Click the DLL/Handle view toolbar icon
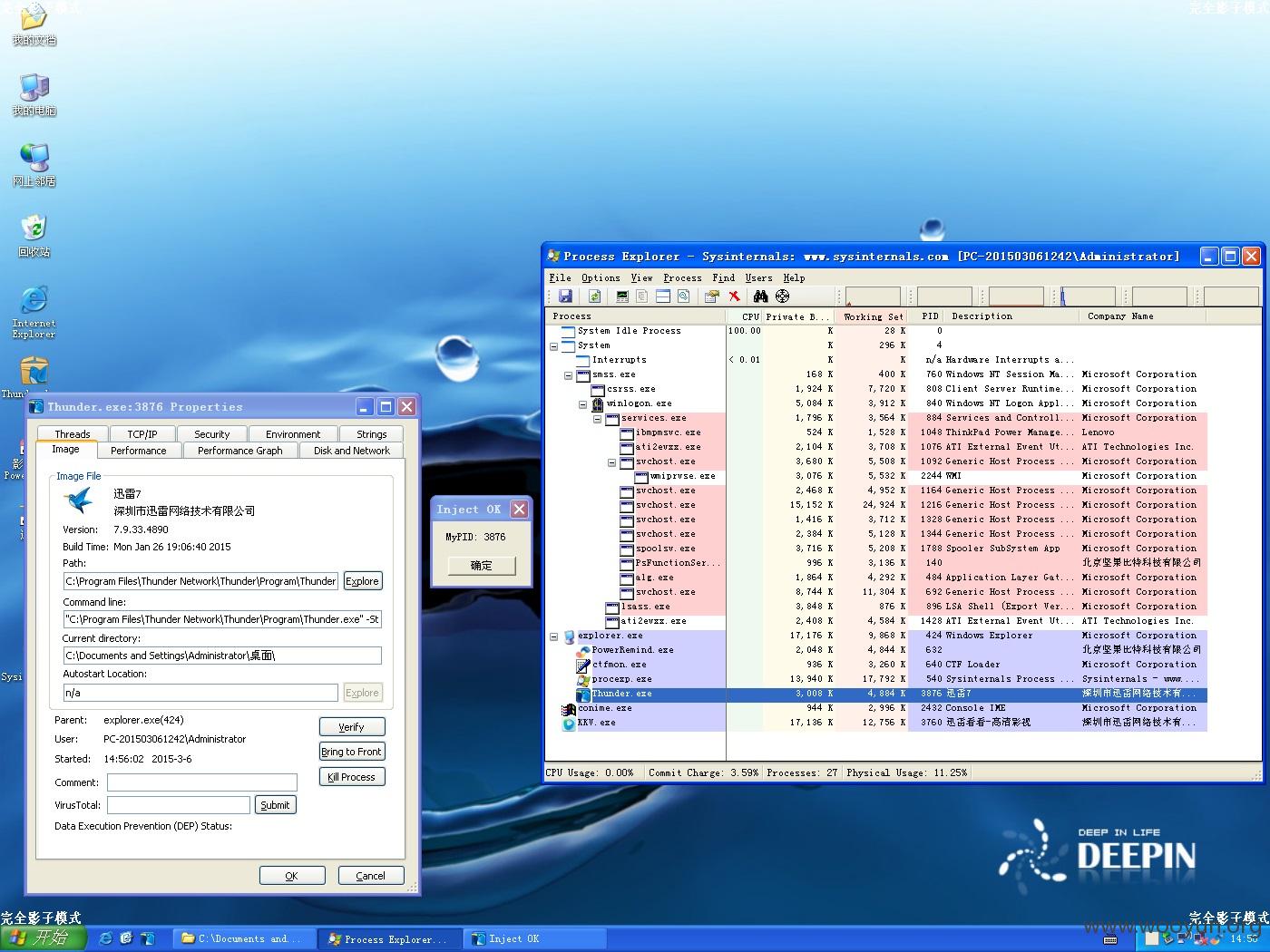Screen dimensions: 1270x952 pos(684,296)
